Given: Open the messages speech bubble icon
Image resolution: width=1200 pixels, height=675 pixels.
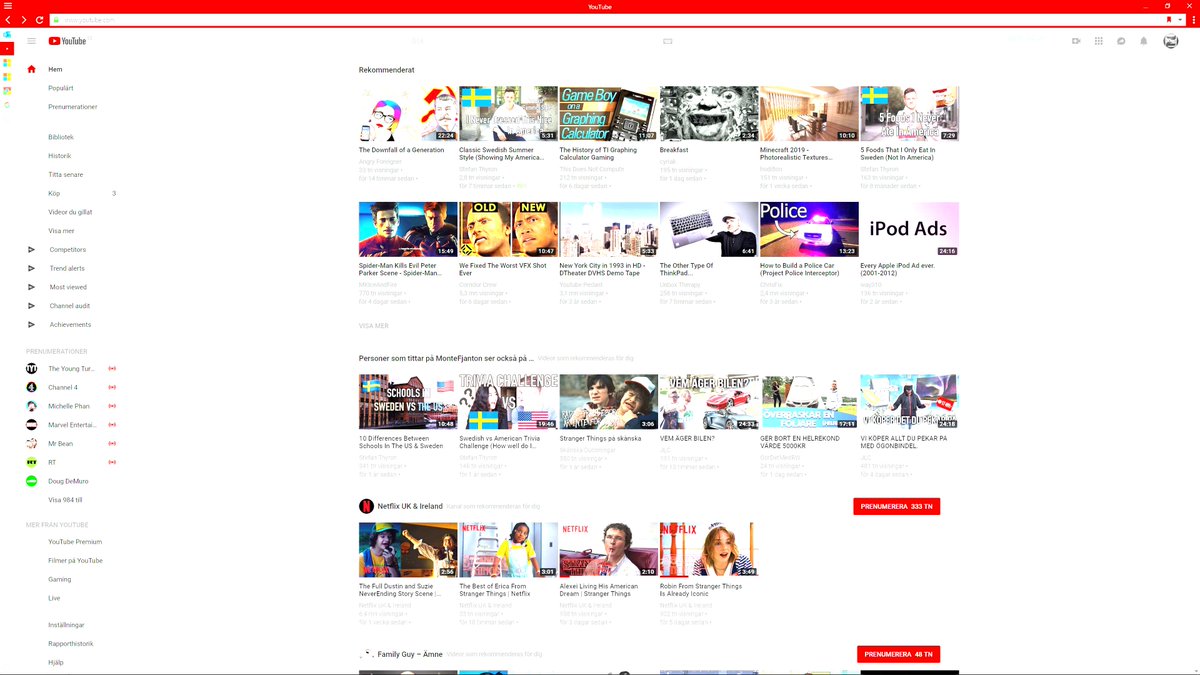Looking at the screenshot, I should (1121, 41).
